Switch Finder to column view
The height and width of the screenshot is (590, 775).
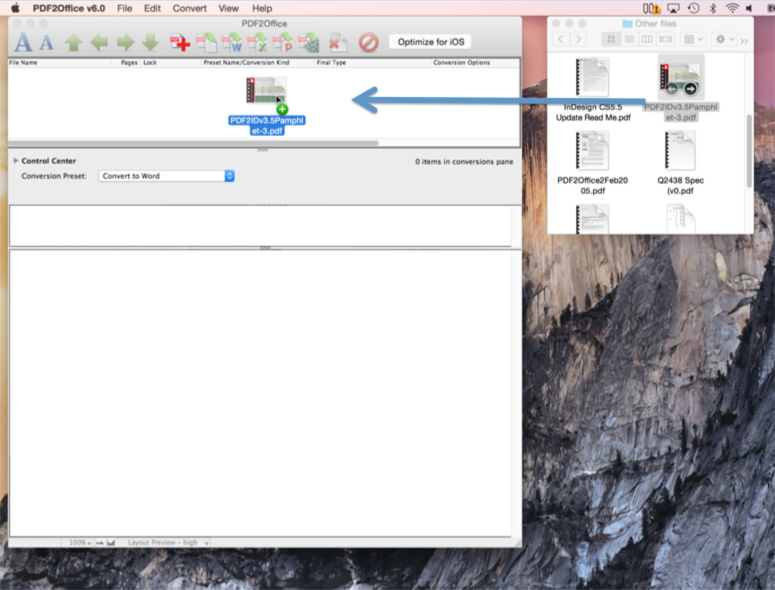click(647, 39)
